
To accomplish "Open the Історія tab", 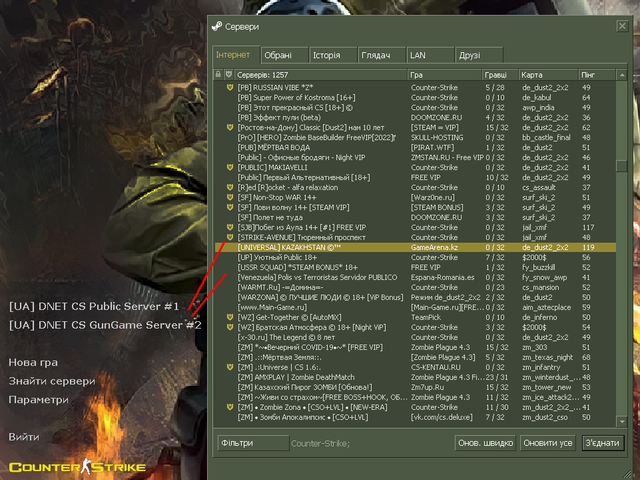I will point(333,55).
